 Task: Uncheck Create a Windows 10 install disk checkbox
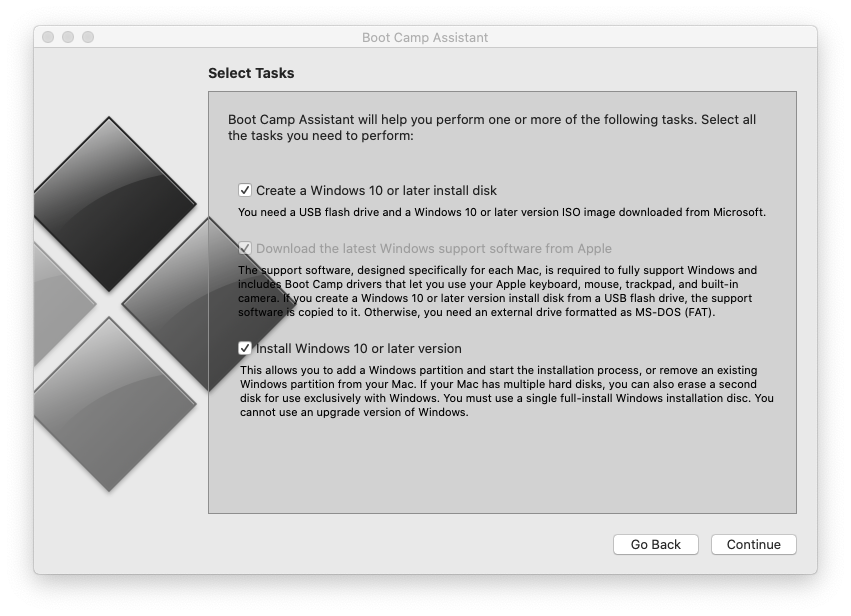point(245,190)
